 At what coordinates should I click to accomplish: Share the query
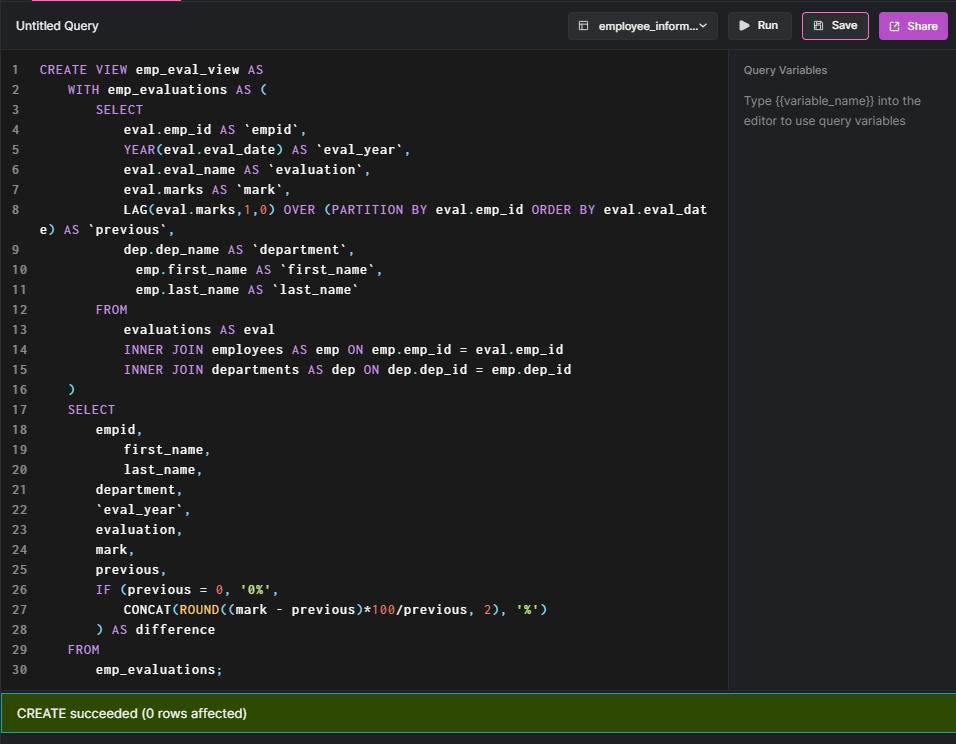913,26
